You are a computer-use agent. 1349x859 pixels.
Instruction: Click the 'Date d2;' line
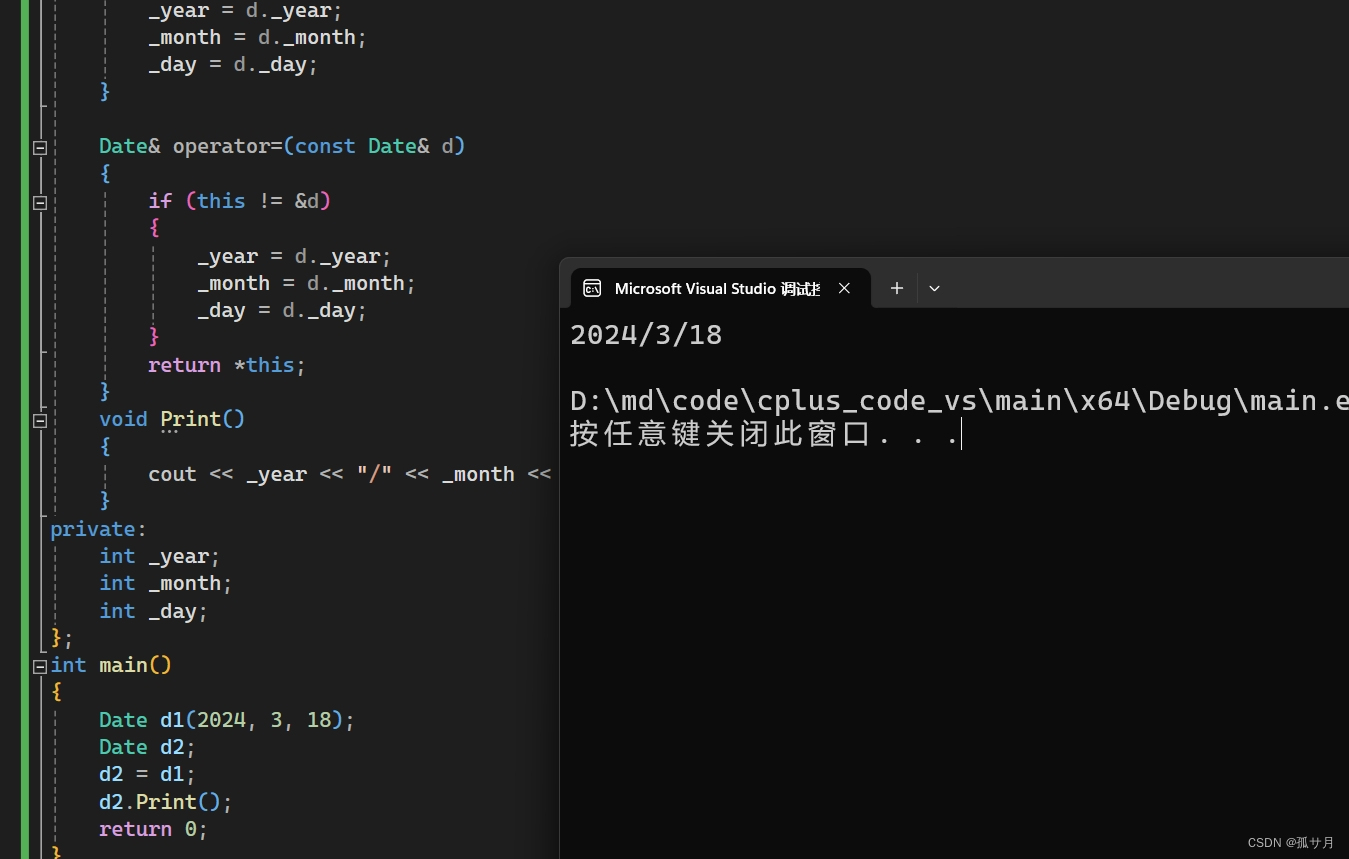(x=147, y=747)
